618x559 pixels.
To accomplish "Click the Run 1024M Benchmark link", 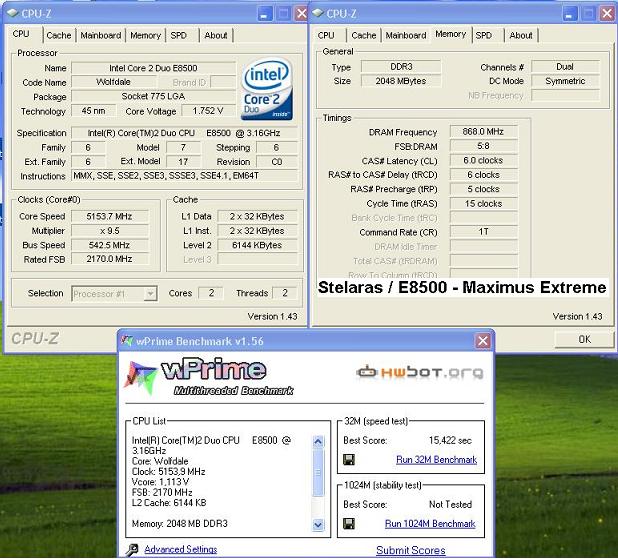I will tap(430, 524).
